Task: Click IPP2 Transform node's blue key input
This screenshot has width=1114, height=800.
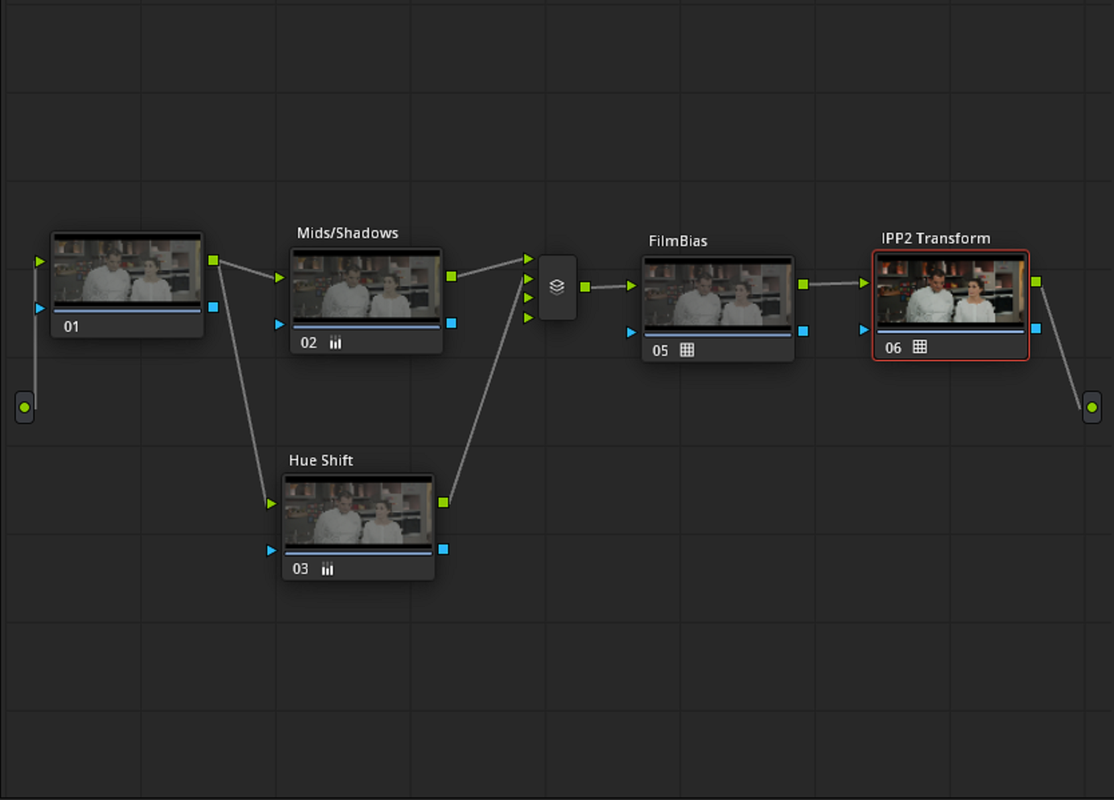Action: (864, 330)
